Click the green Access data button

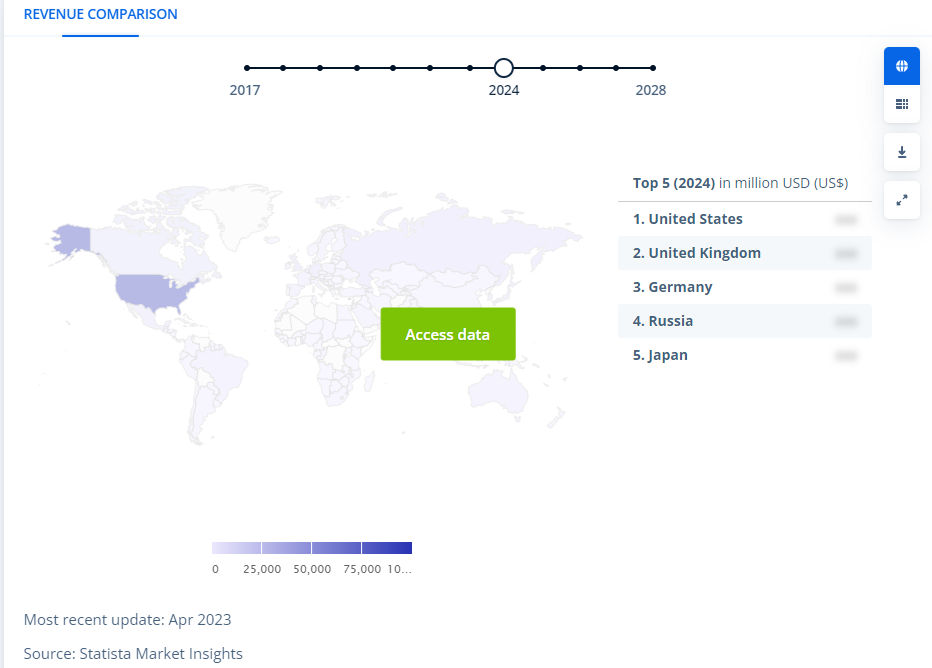pyautogui.click(x=448, y=334)
